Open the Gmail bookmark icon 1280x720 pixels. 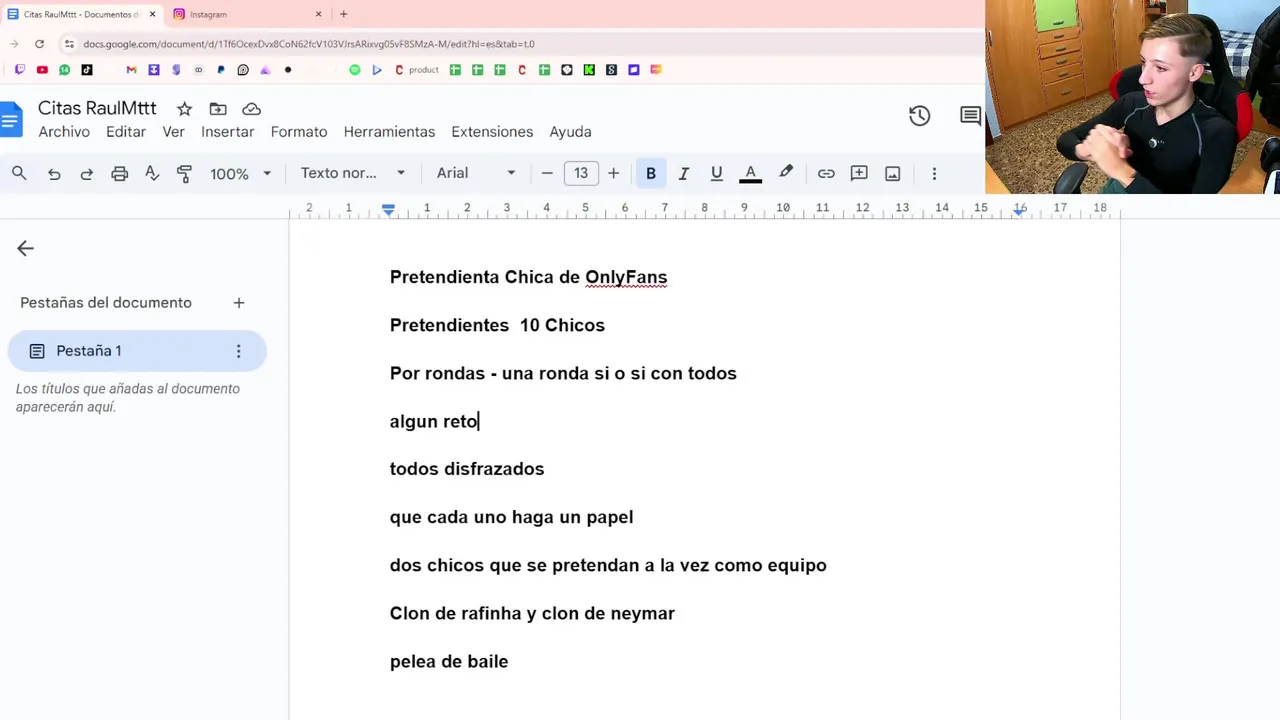131,70
